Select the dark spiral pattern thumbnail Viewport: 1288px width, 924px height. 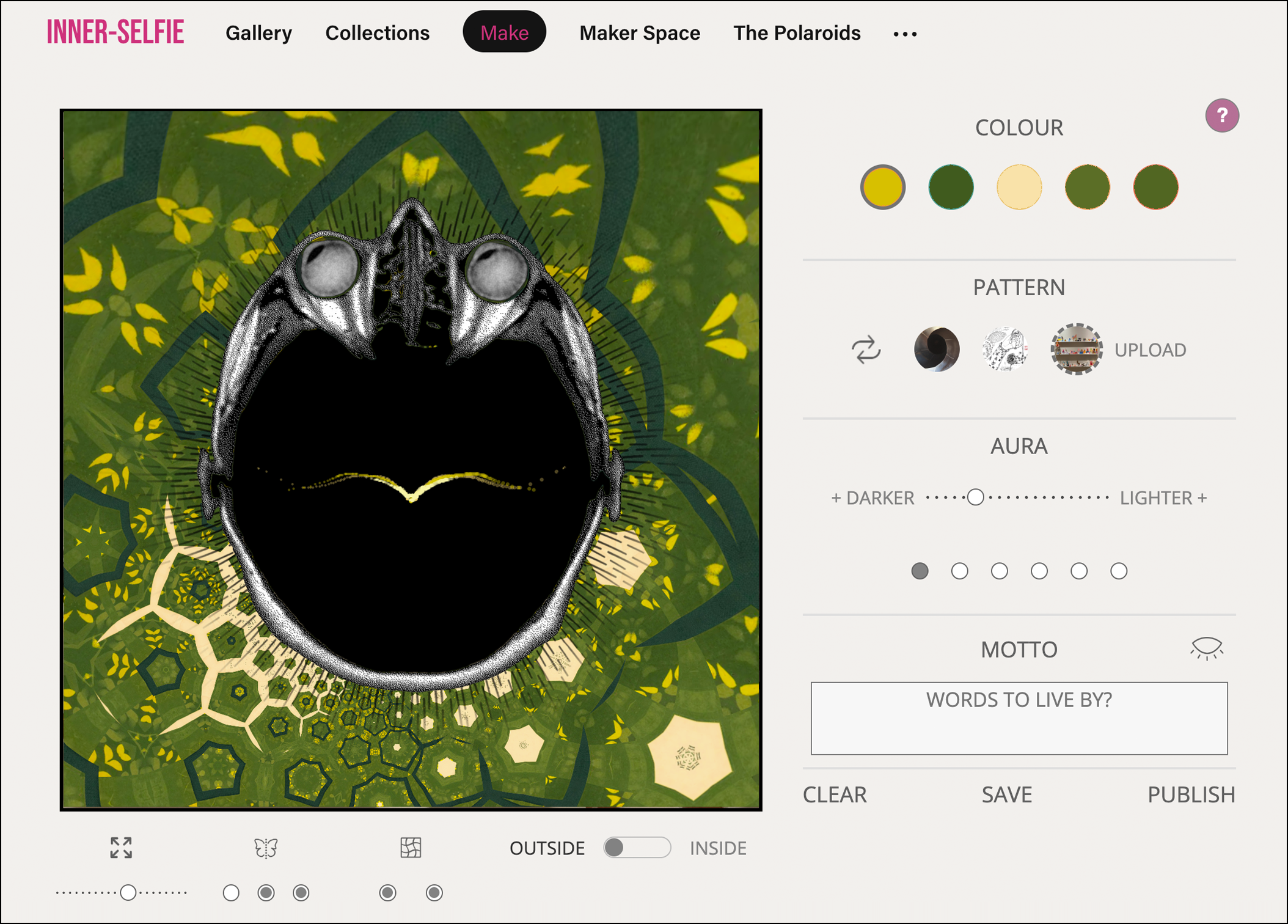(x=936, y=350)
